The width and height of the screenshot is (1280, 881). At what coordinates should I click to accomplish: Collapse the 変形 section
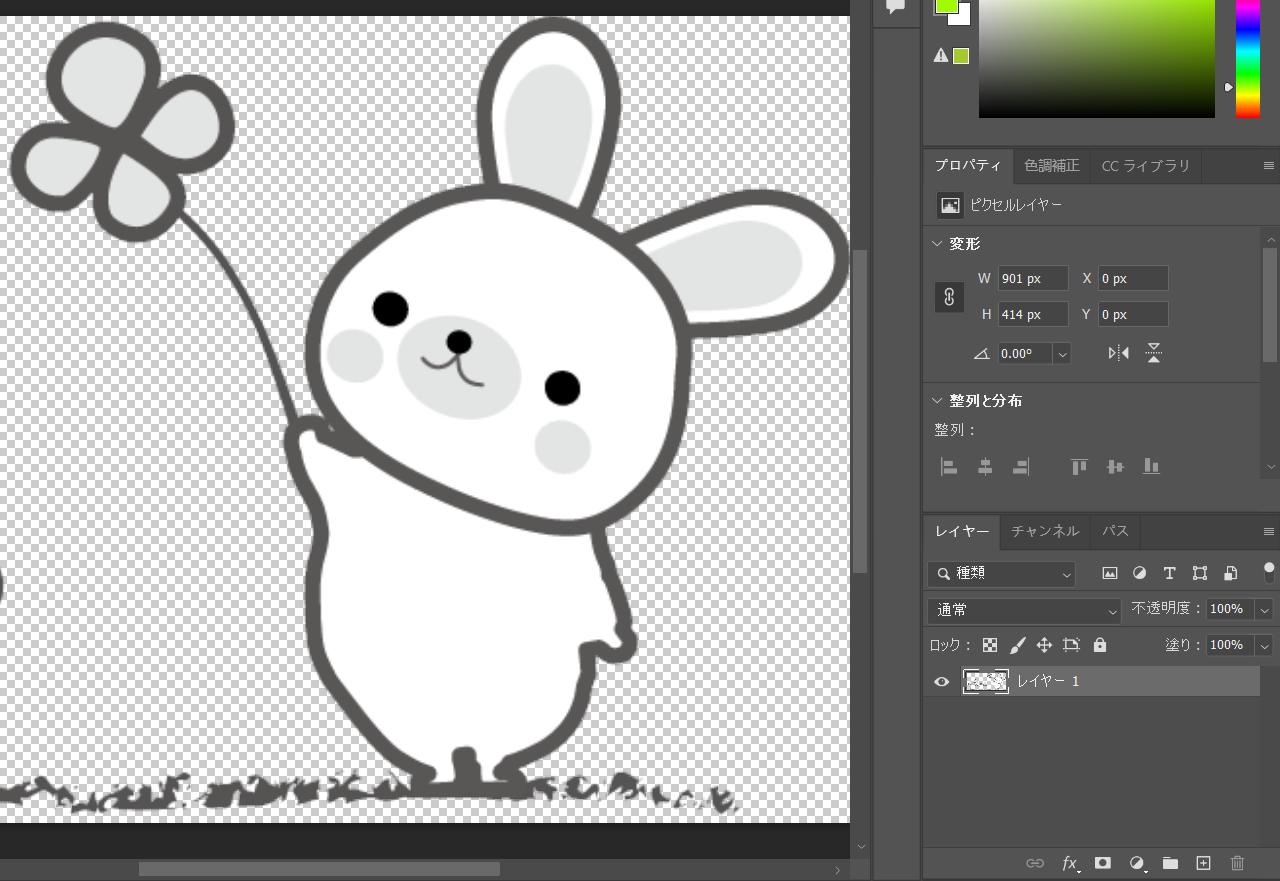(x=938, y=244)
